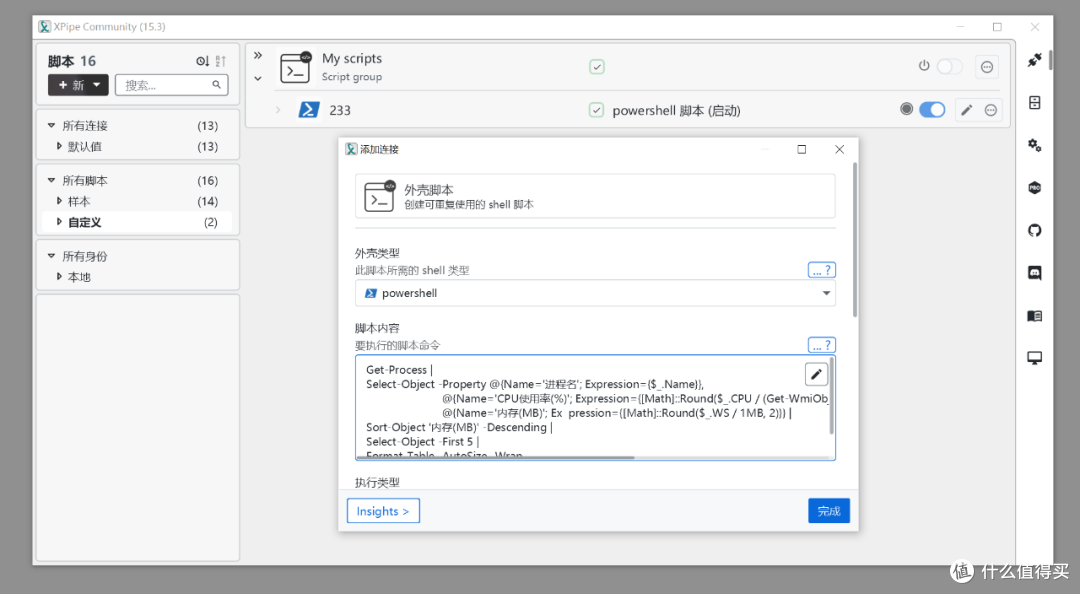Click the dialog's vertical scrollbar

coord(855,239)
